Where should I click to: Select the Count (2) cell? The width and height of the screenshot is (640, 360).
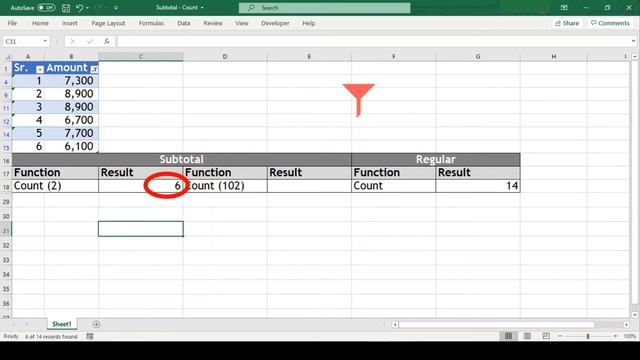click(55, 186)
